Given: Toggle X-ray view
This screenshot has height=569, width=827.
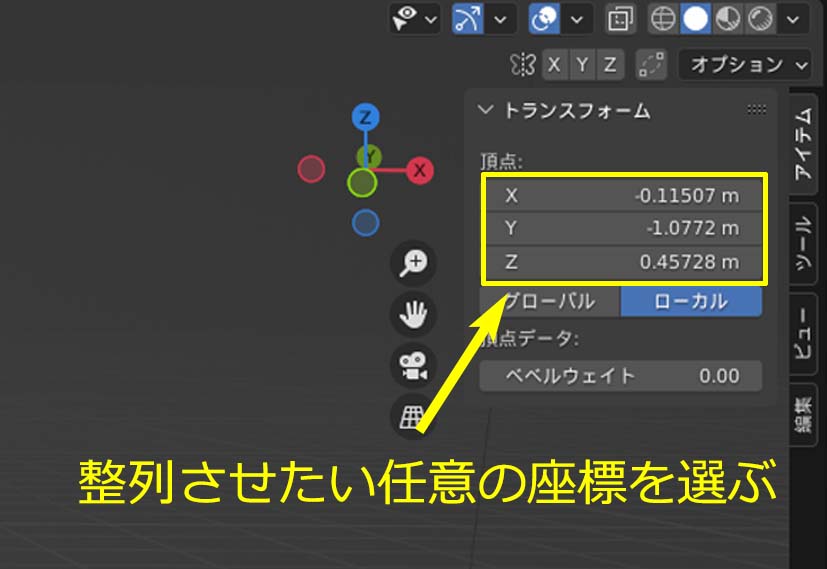Looking at the screenshot, I should coord(620,19).
